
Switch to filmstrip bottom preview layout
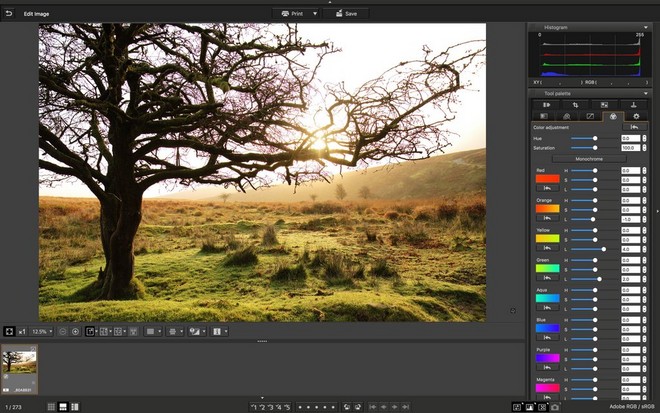63,407
